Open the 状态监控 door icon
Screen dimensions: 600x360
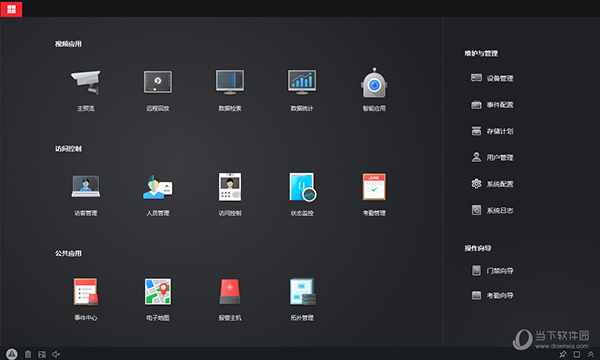coord(302,187)
